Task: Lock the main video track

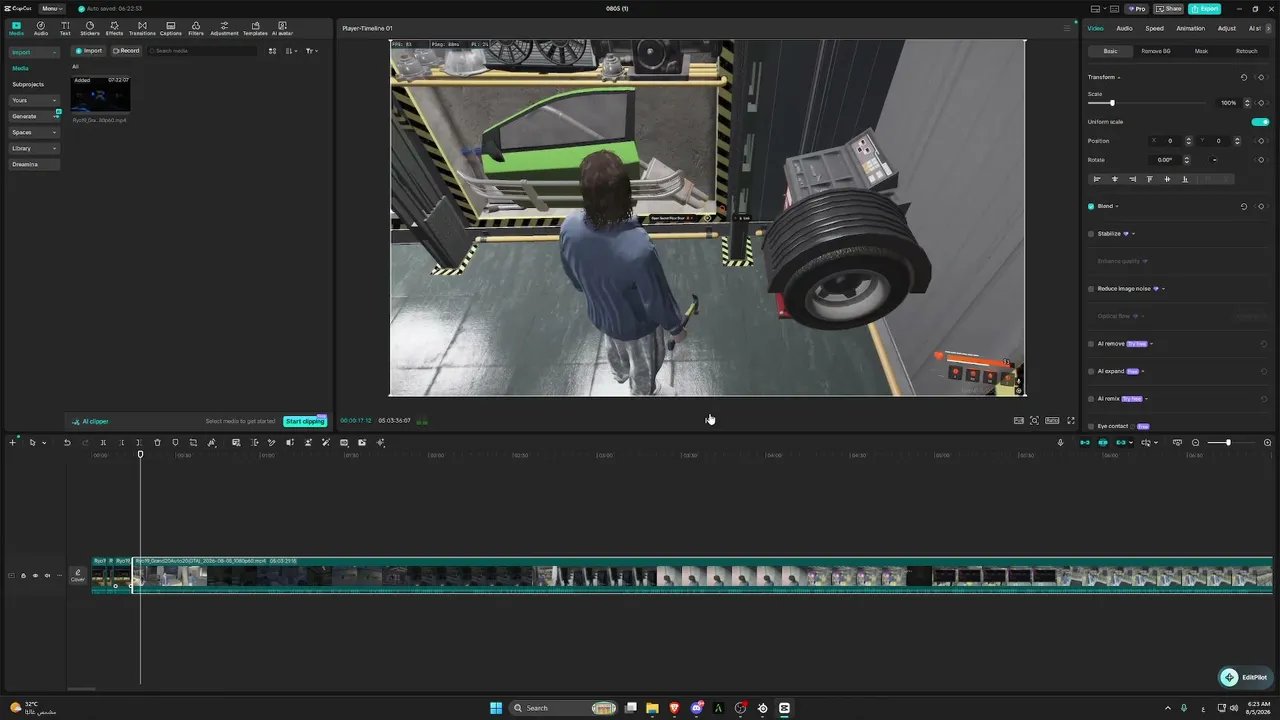Action: click(x=23, y=576)
